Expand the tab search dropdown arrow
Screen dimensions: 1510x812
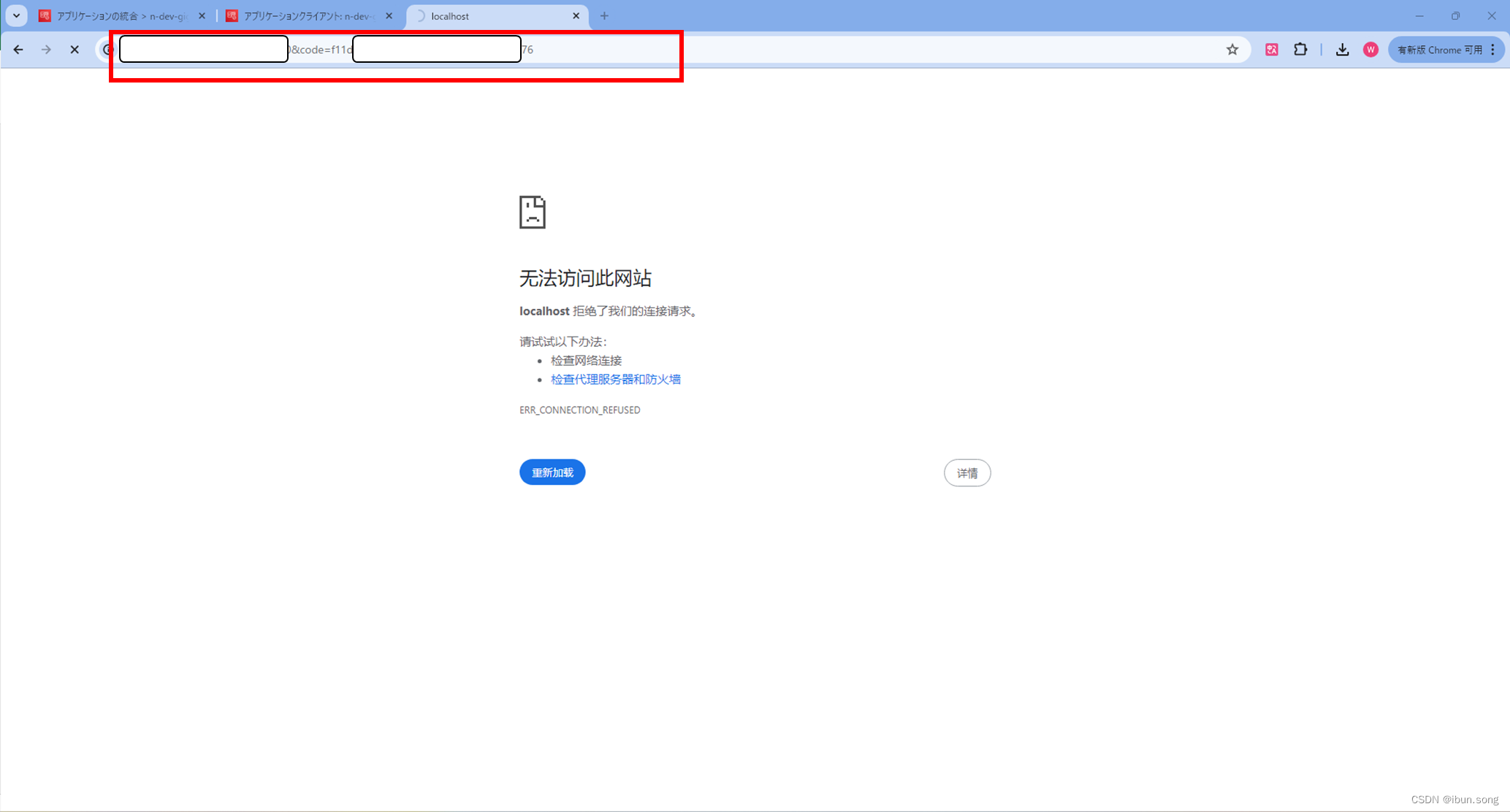[x=16, y=16]
